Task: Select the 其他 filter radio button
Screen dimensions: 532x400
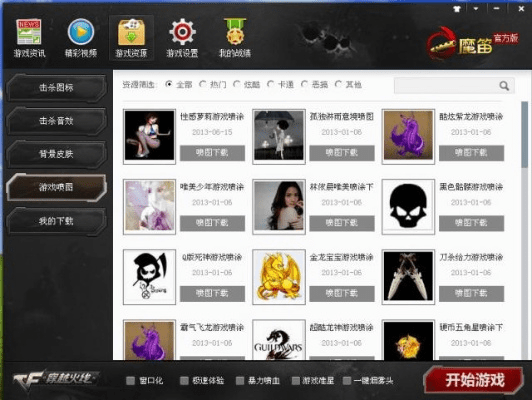Action: pyautogui.click(x=338, y=84)
